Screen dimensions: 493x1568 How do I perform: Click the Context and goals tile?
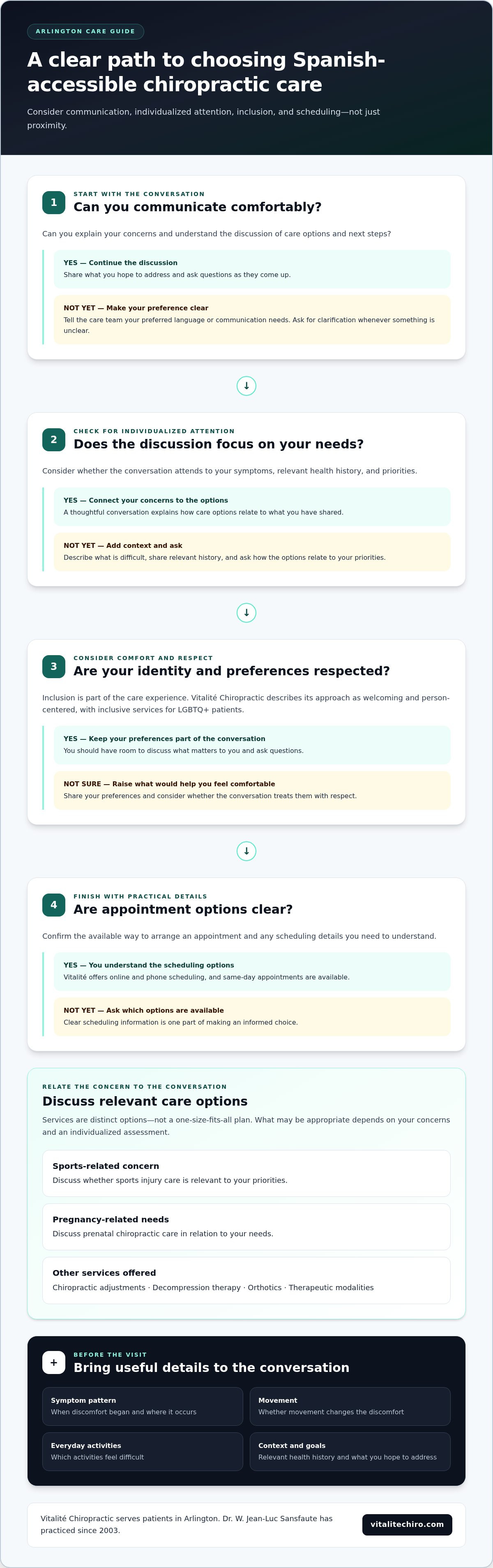[350, 1452]
